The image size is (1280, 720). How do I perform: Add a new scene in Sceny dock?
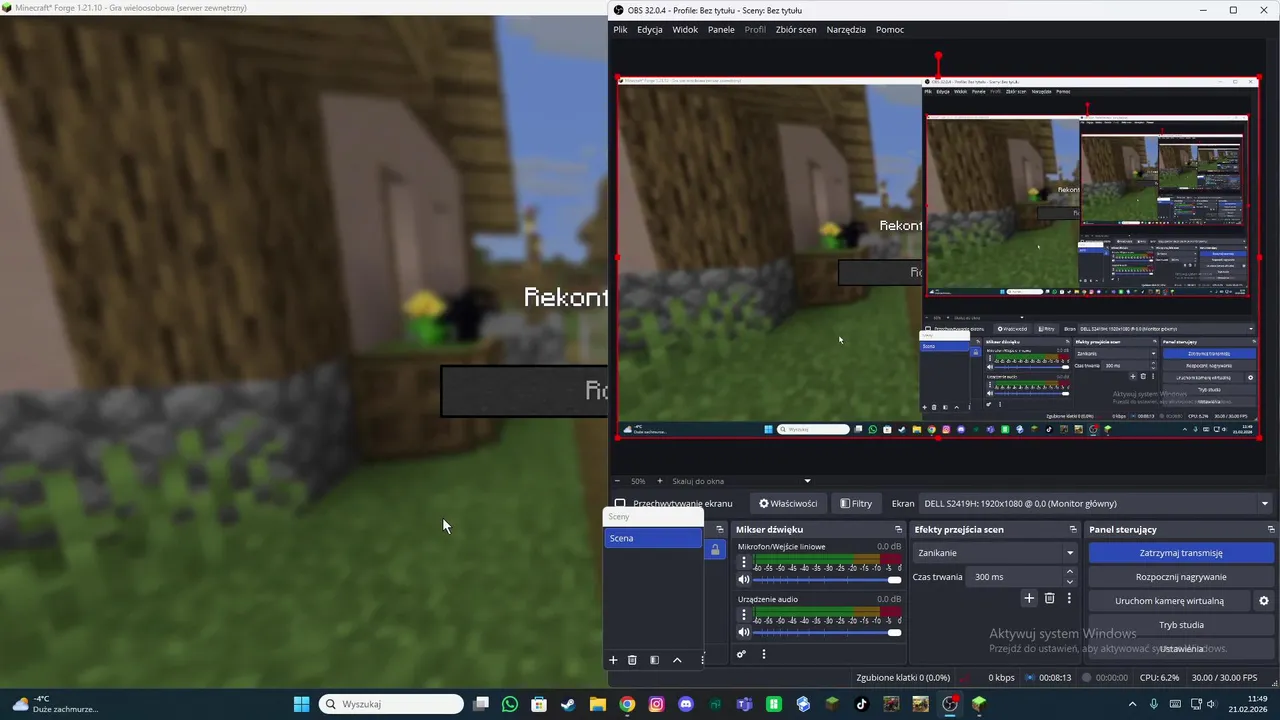[613, 660]
